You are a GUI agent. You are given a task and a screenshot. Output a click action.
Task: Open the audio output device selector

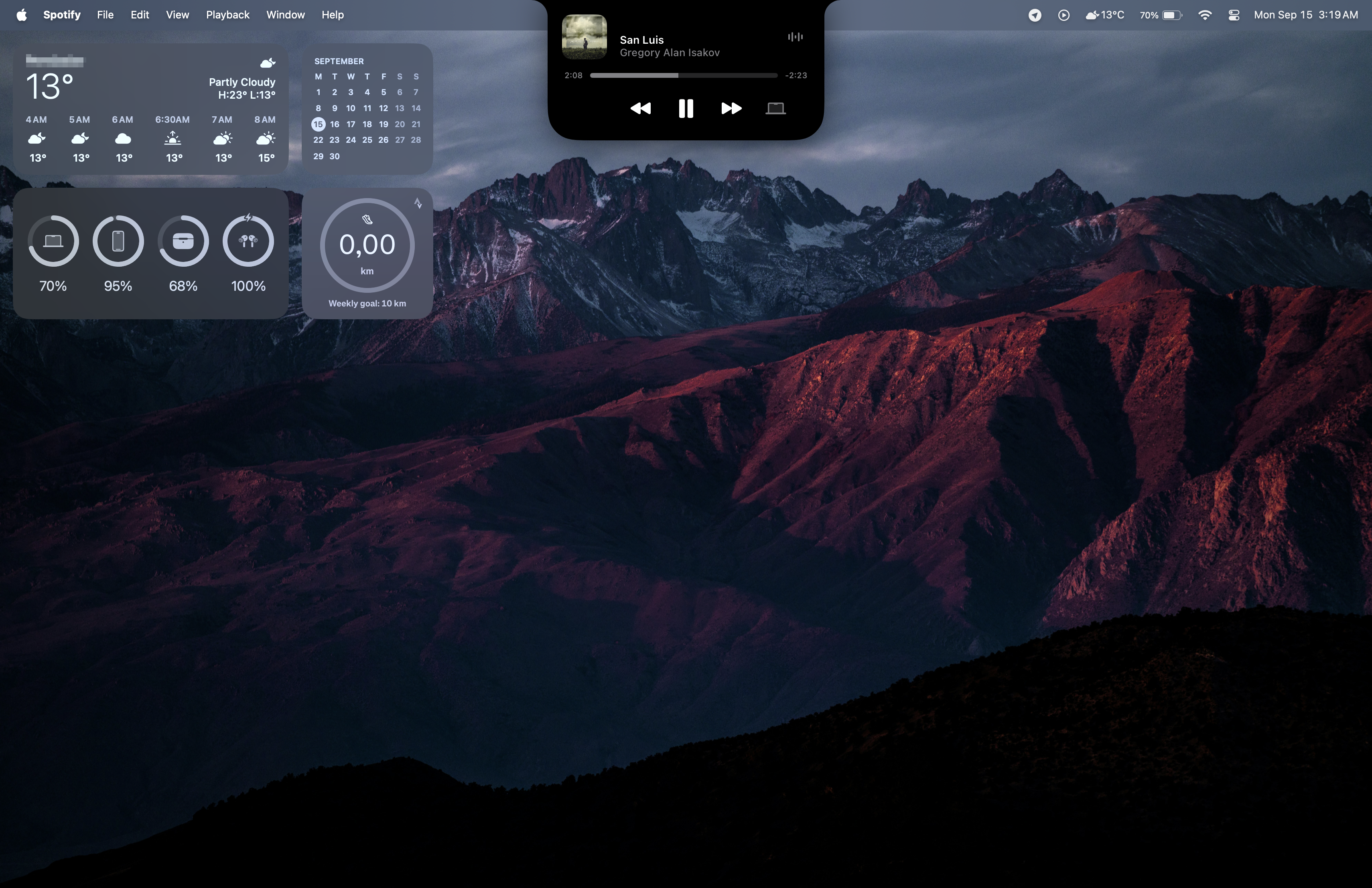click(775, 108)
